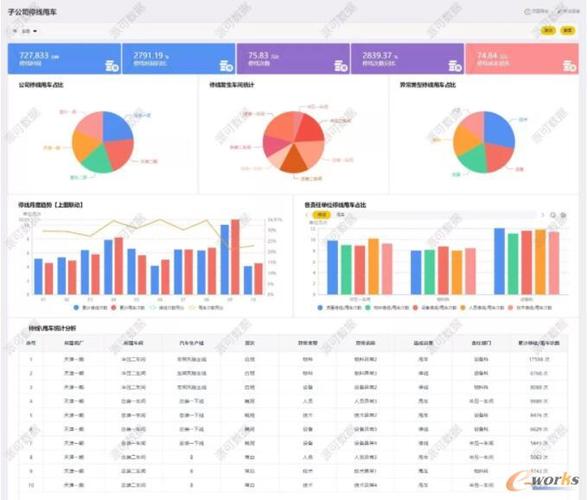Click dark orange bottom slice of middle pie
The height and width of the screenshot is (500, 588).
pyautogui.click(x=294, y=161)
